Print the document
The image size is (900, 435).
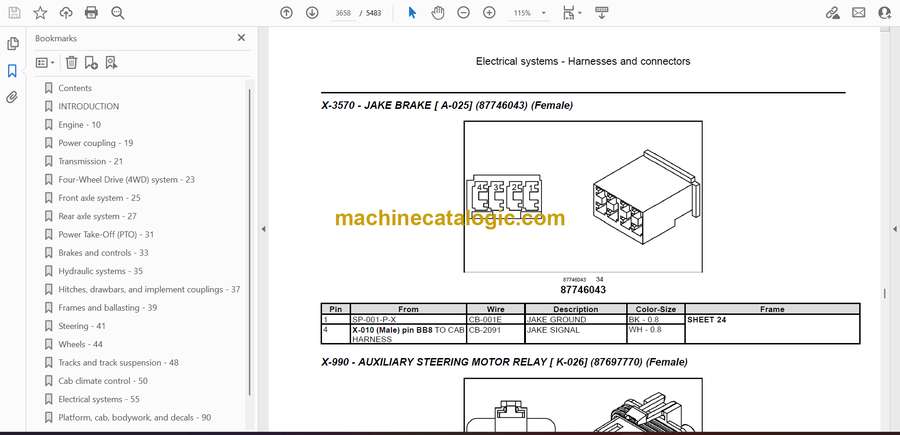coord(91,13)
